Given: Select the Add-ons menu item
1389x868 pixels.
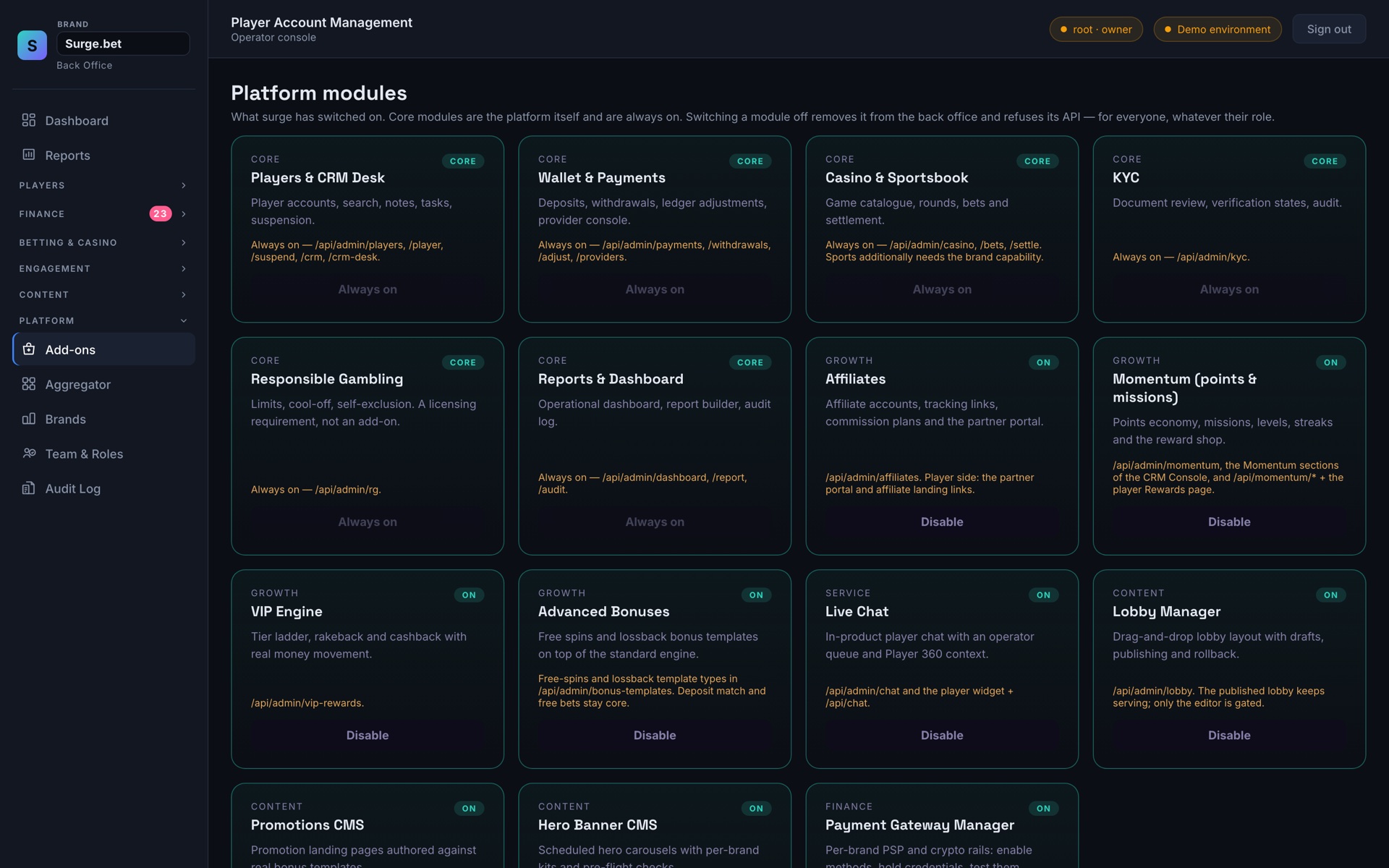Looking at the screenshot, I should [x=103, y=349].
